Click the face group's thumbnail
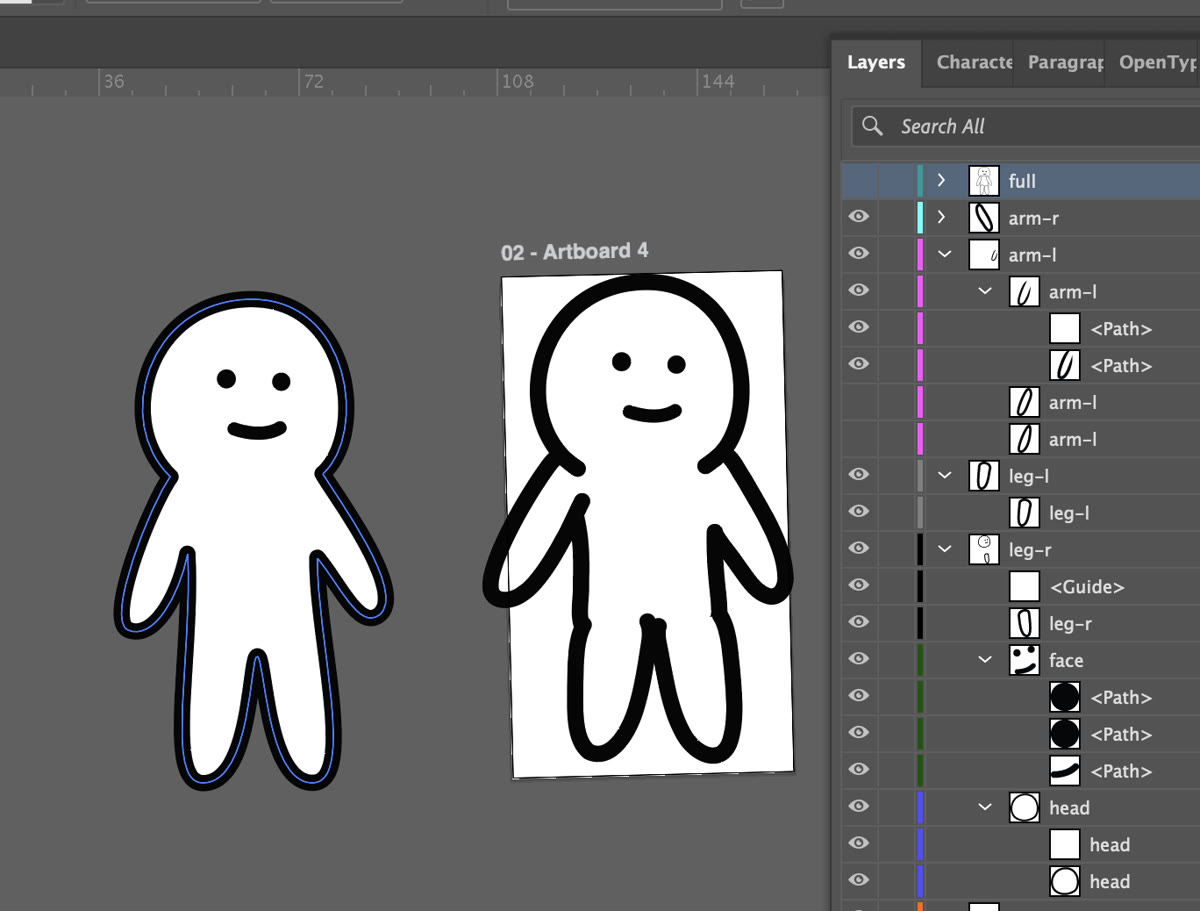 tap(1024, 661)
